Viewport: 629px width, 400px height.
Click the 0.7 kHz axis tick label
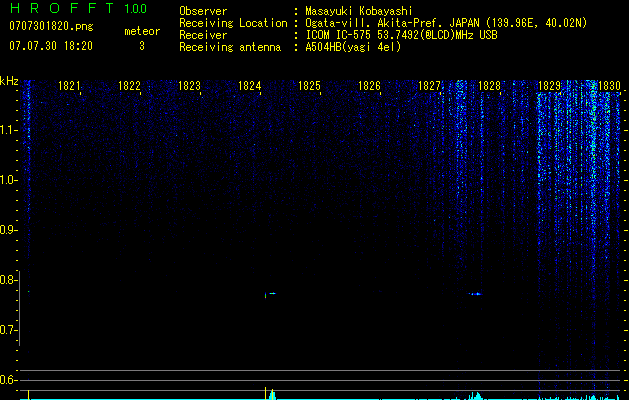7,330
